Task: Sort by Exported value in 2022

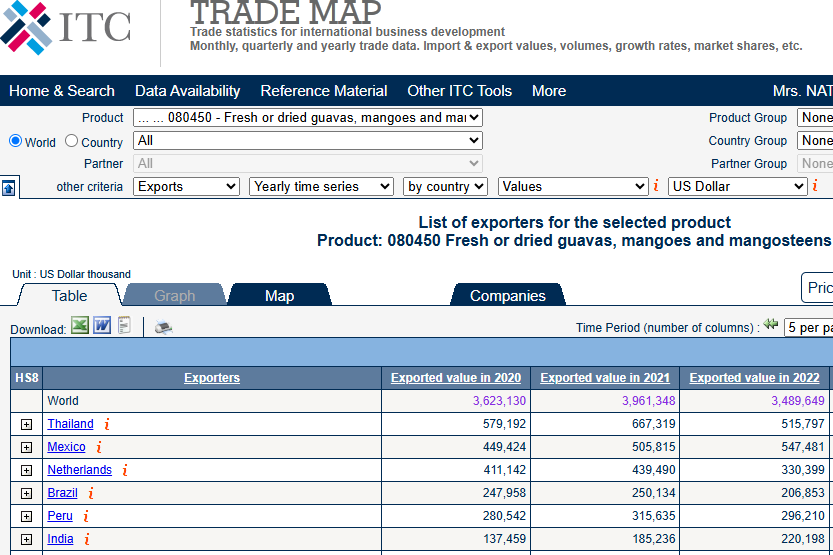Action: 754,378
